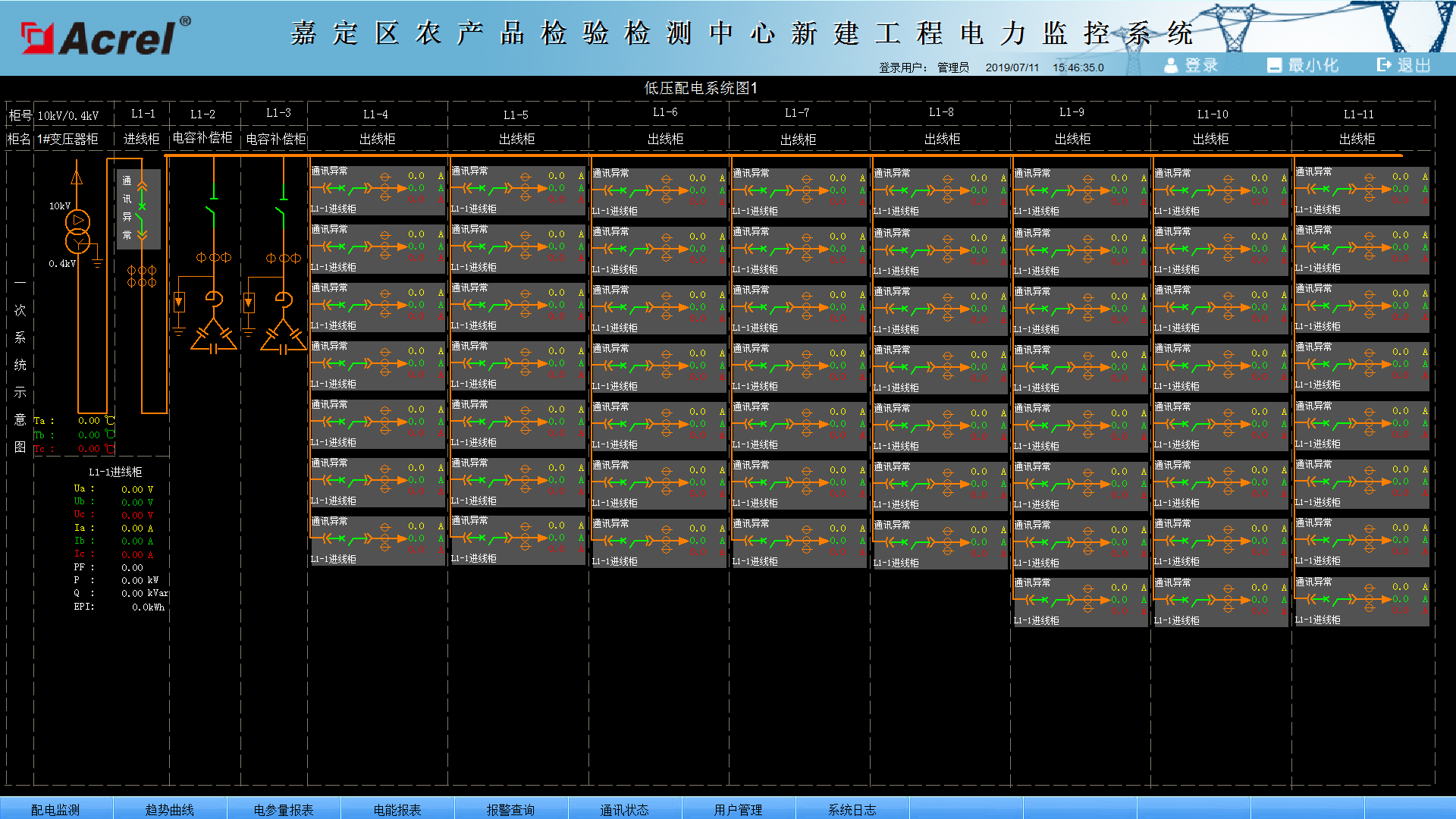Click the transformer neutral ground symbol
The width and height of the screenshot is (1456, 819).
pyautogui.click(x=97, y=263)
